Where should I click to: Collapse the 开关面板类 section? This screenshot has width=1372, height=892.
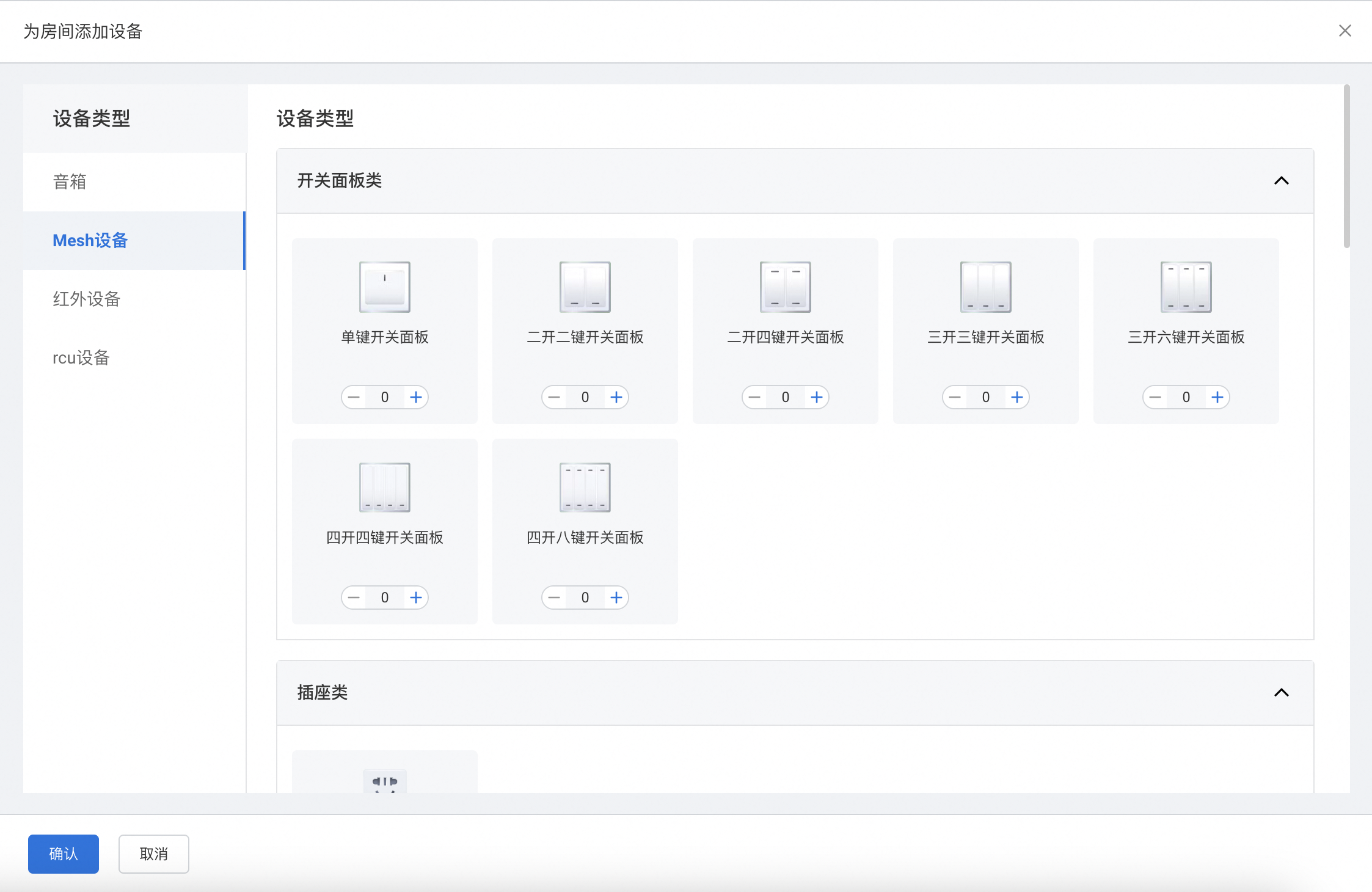(x=1281, y=181)
